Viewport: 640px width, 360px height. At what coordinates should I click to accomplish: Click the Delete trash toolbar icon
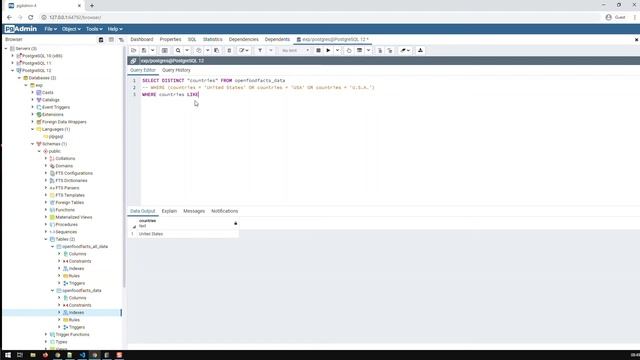click(229, 51)
